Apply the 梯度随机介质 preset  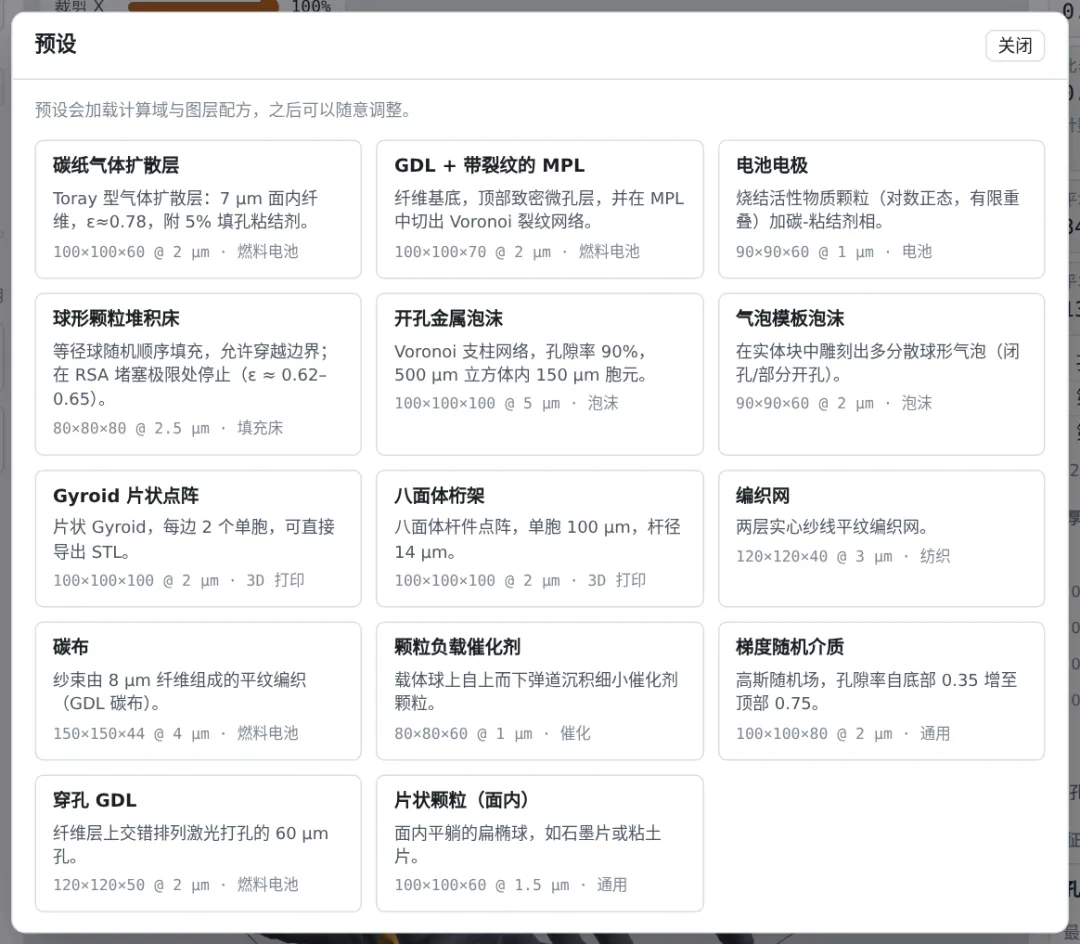click(x=881, y=691)
